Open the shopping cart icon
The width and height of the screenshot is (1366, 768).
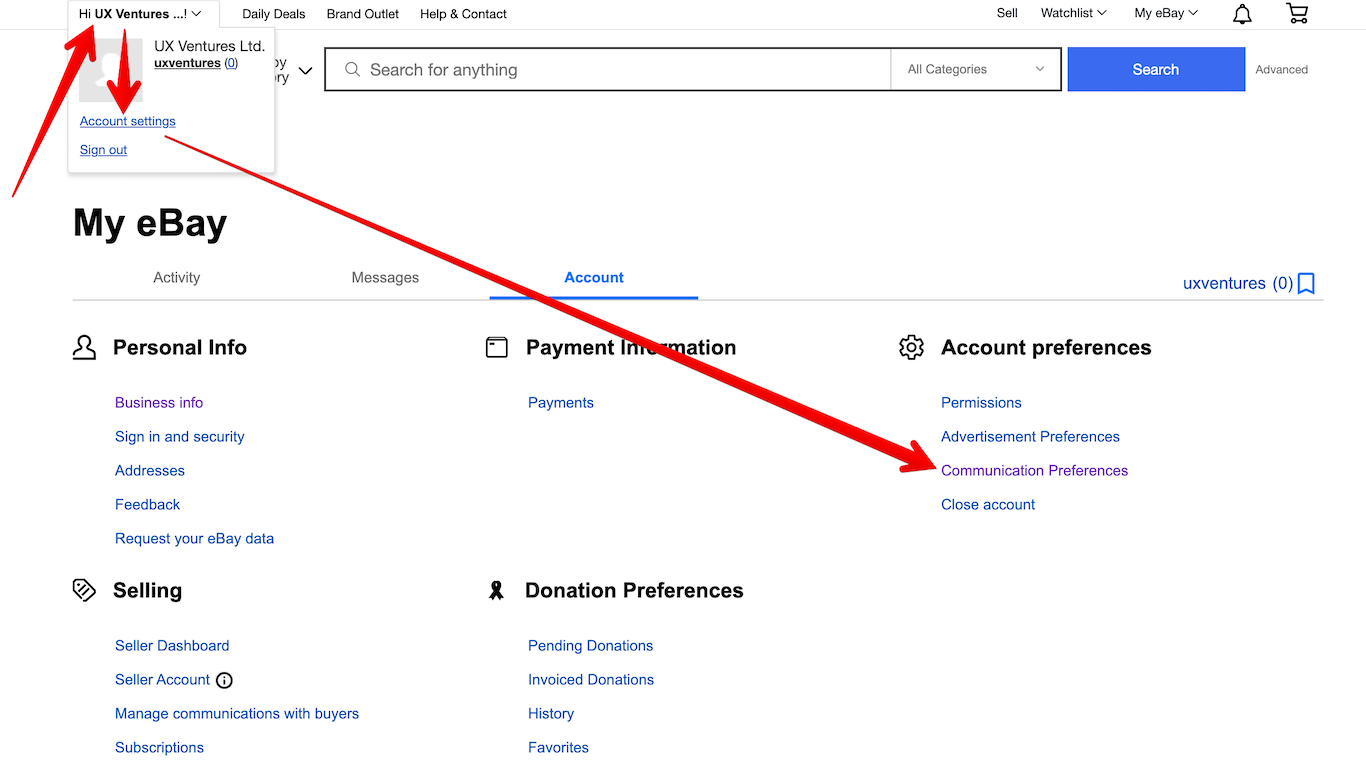pos(1297,14)
